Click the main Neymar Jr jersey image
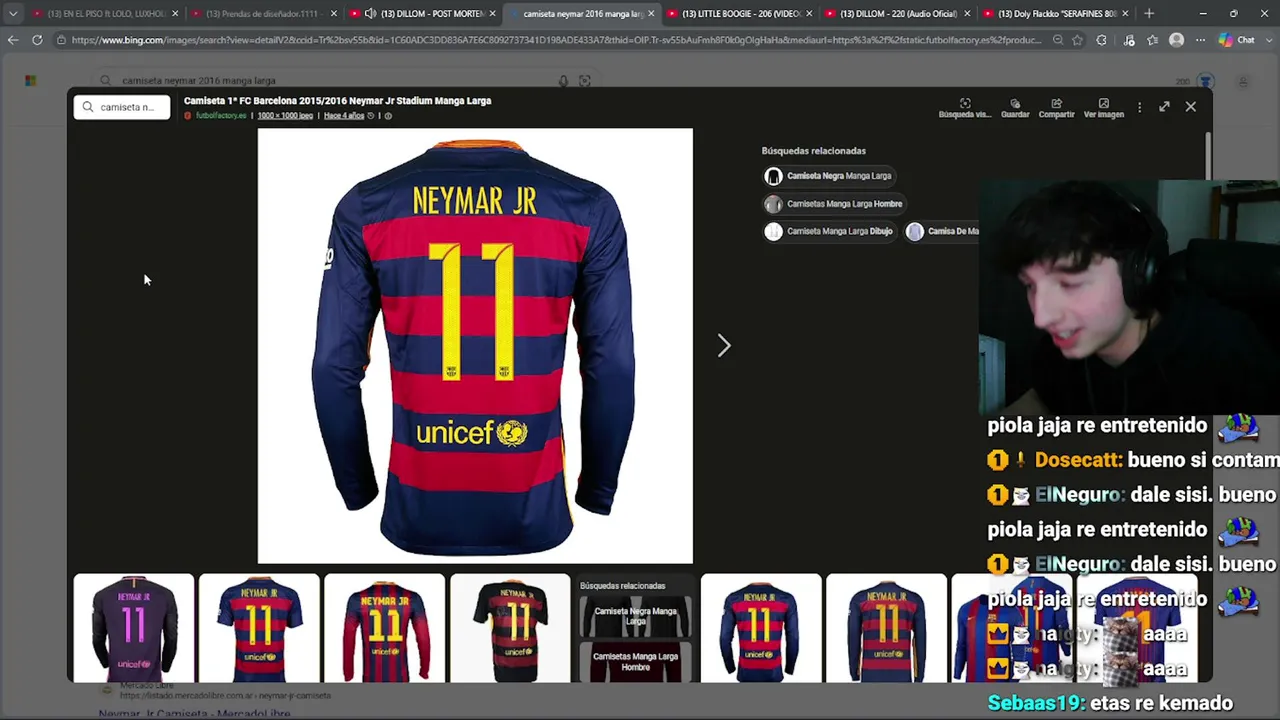The width and height of the screenshot is (1280, 720). pos(475,346)
